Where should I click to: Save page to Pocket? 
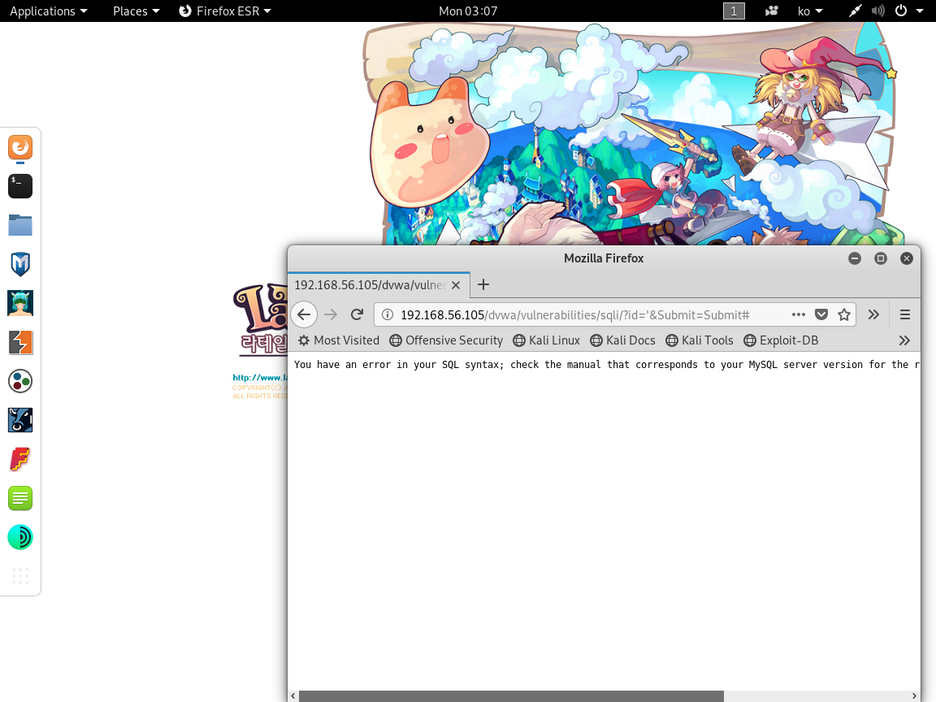(x=821, y=315)
